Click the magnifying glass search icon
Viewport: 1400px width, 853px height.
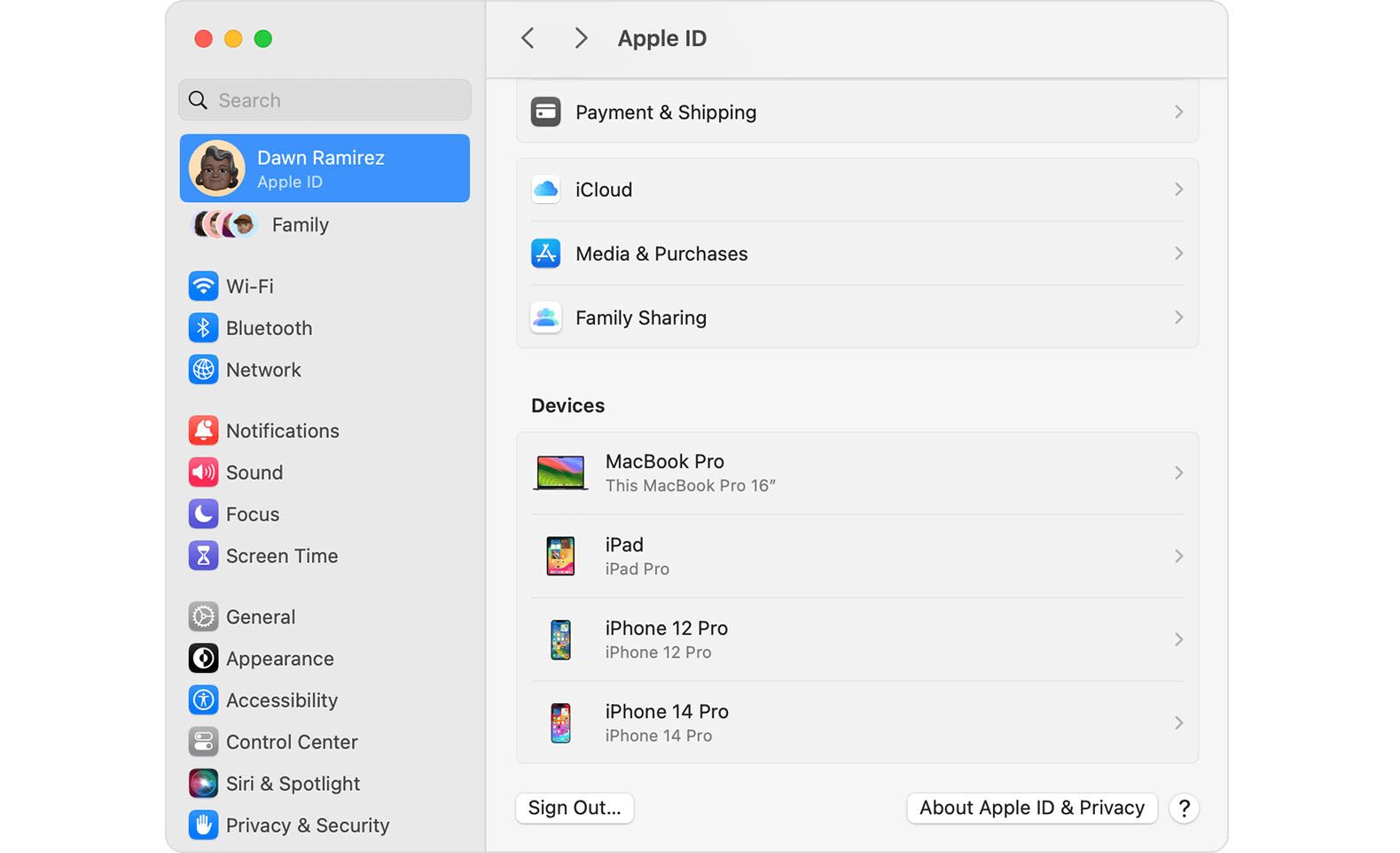tap(199, 100)
